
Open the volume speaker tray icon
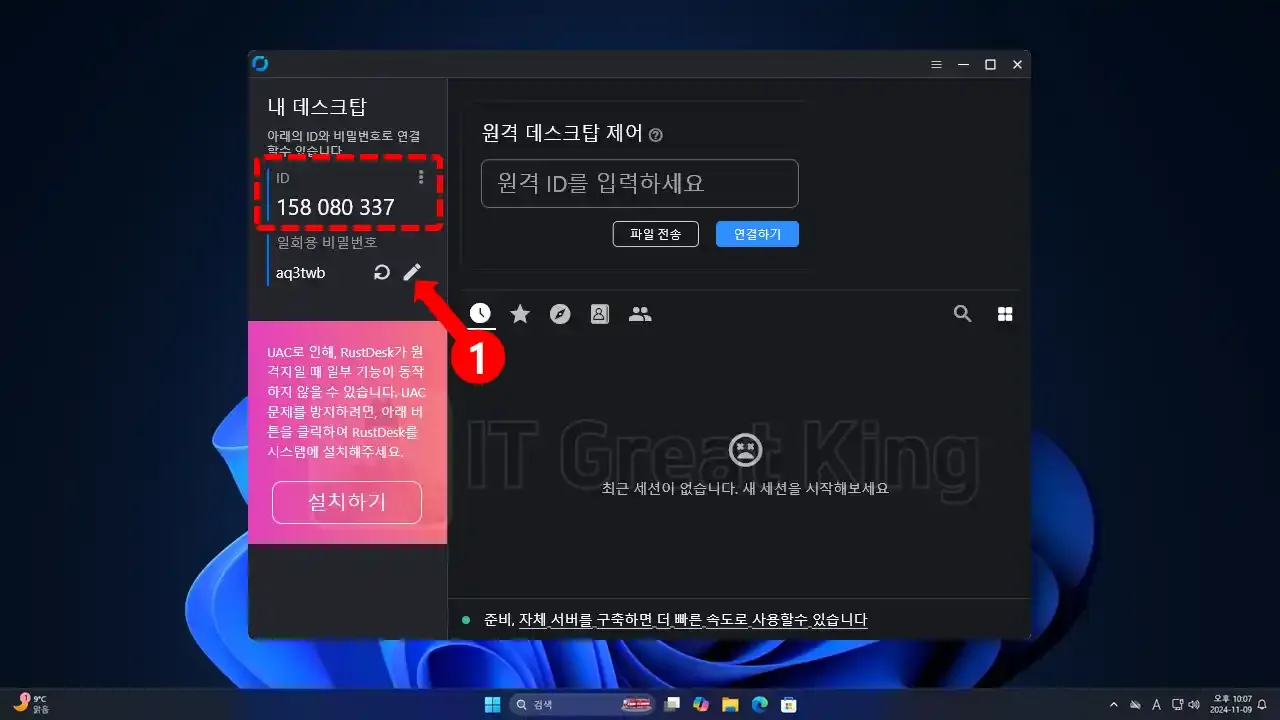click(1194, 704)
